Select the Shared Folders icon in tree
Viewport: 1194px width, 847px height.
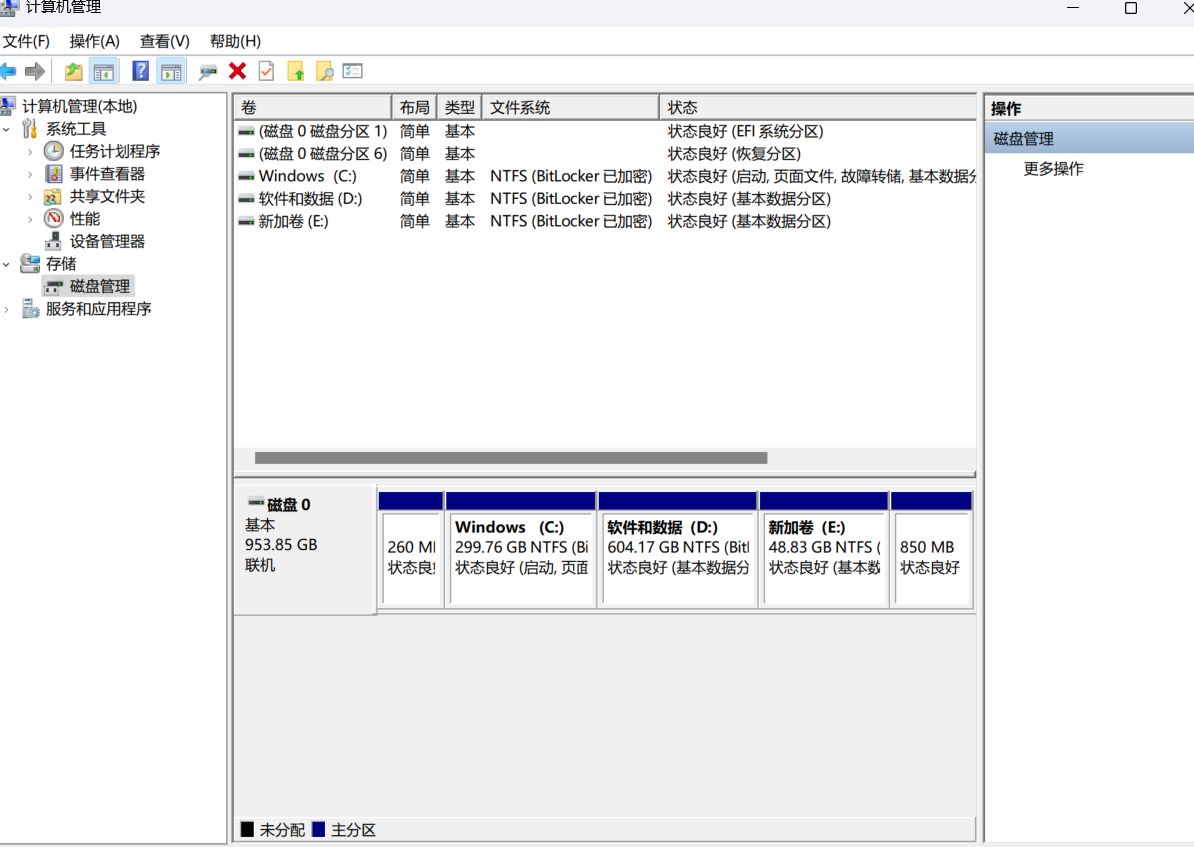point(53,197)
